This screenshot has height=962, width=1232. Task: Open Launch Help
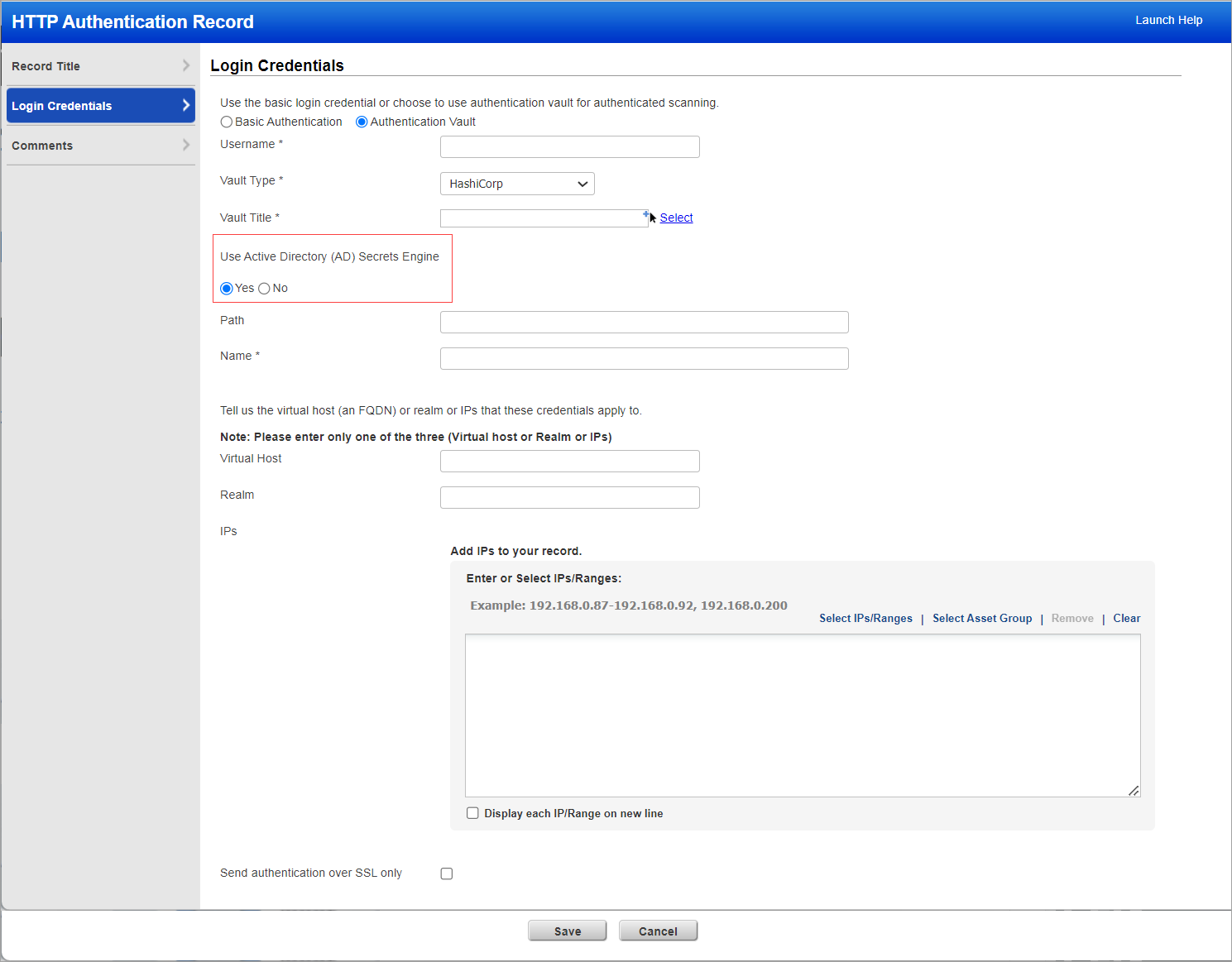(x=1168, y=20)
